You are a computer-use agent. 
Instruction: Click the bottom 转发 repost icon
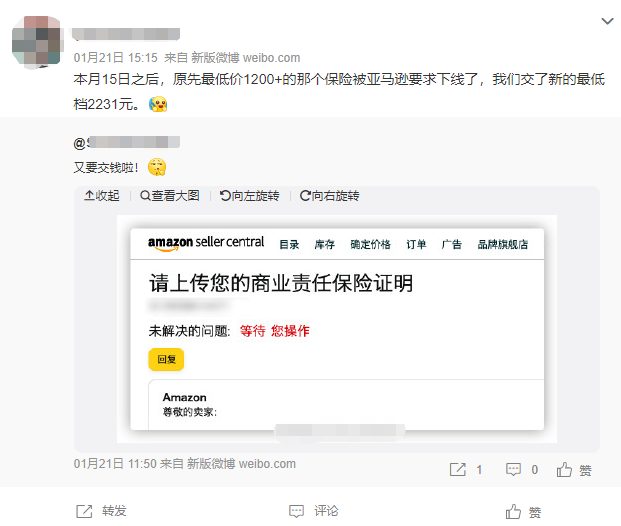[84, 511]
